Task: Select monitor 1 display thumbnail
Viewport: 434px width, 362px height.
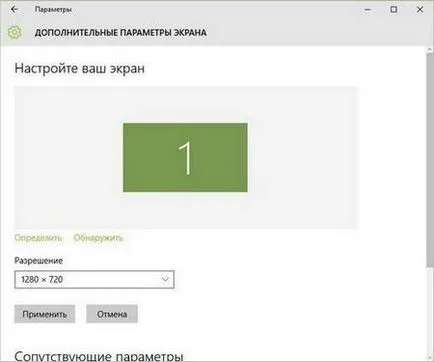Action: point(185,157)
